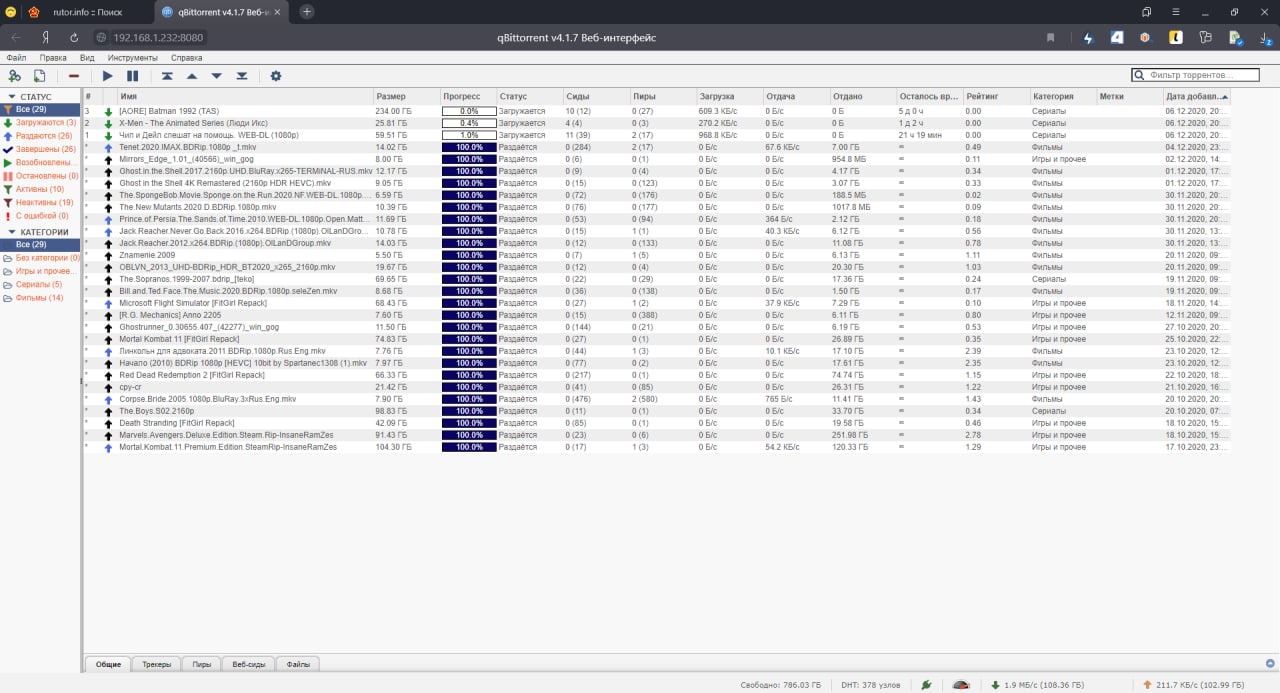
Task: Click the lightning turbo icon in browser
Action: point(1089,37)
